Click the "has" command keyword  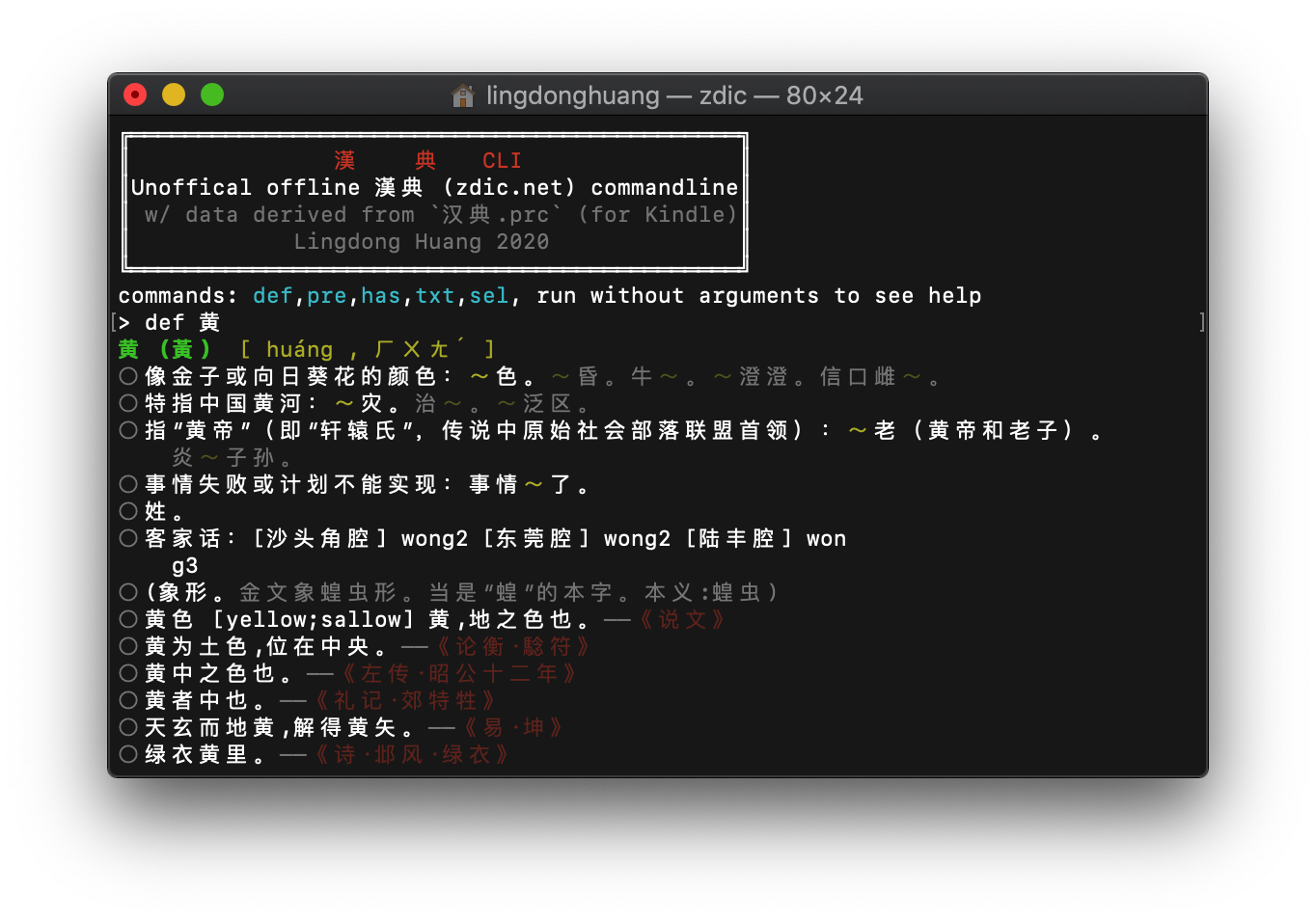pyautogui.click(x=380, y=296)
